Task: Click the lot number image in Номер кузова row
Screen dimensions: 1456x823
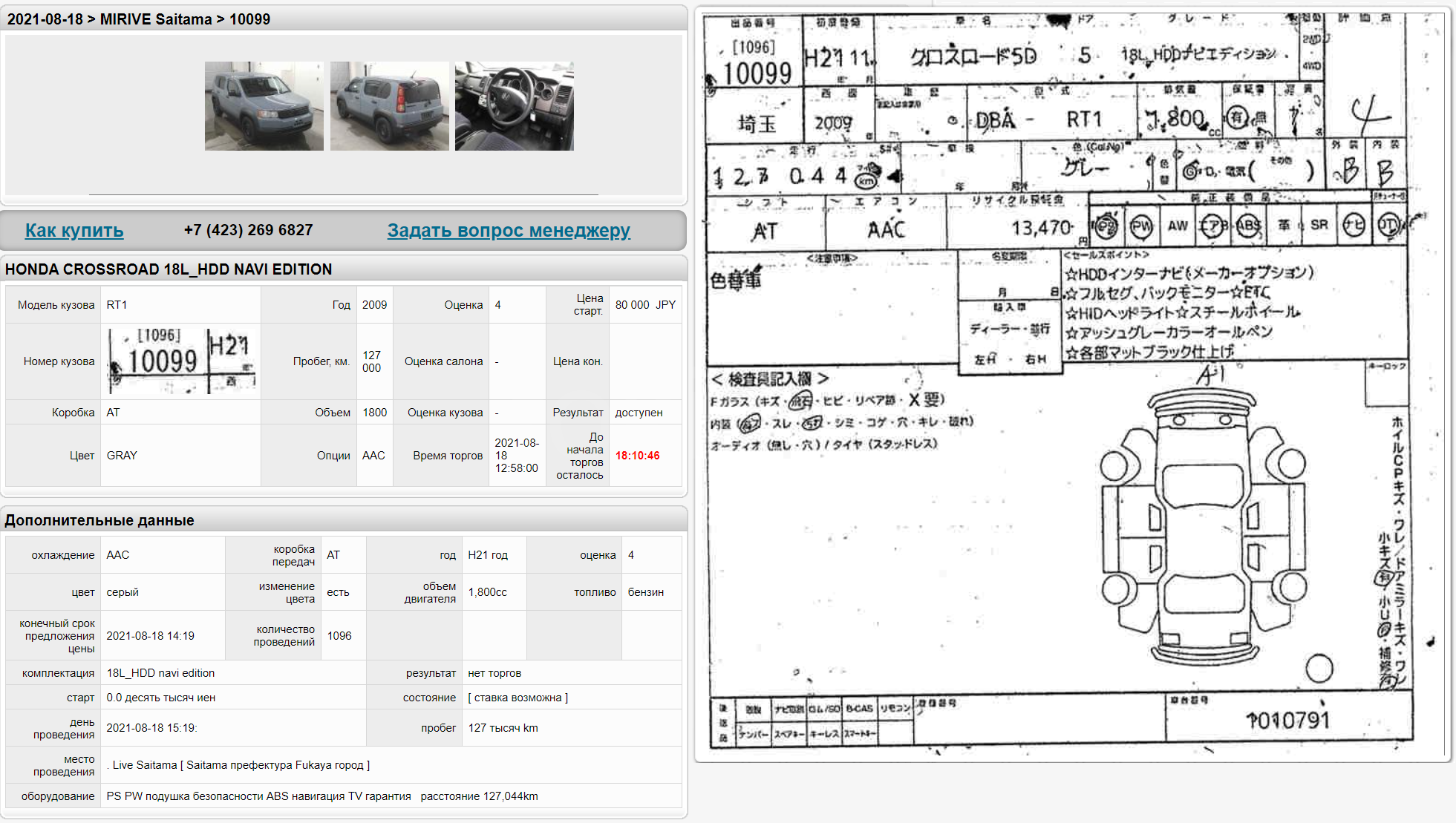Action: tap(181, 361)
